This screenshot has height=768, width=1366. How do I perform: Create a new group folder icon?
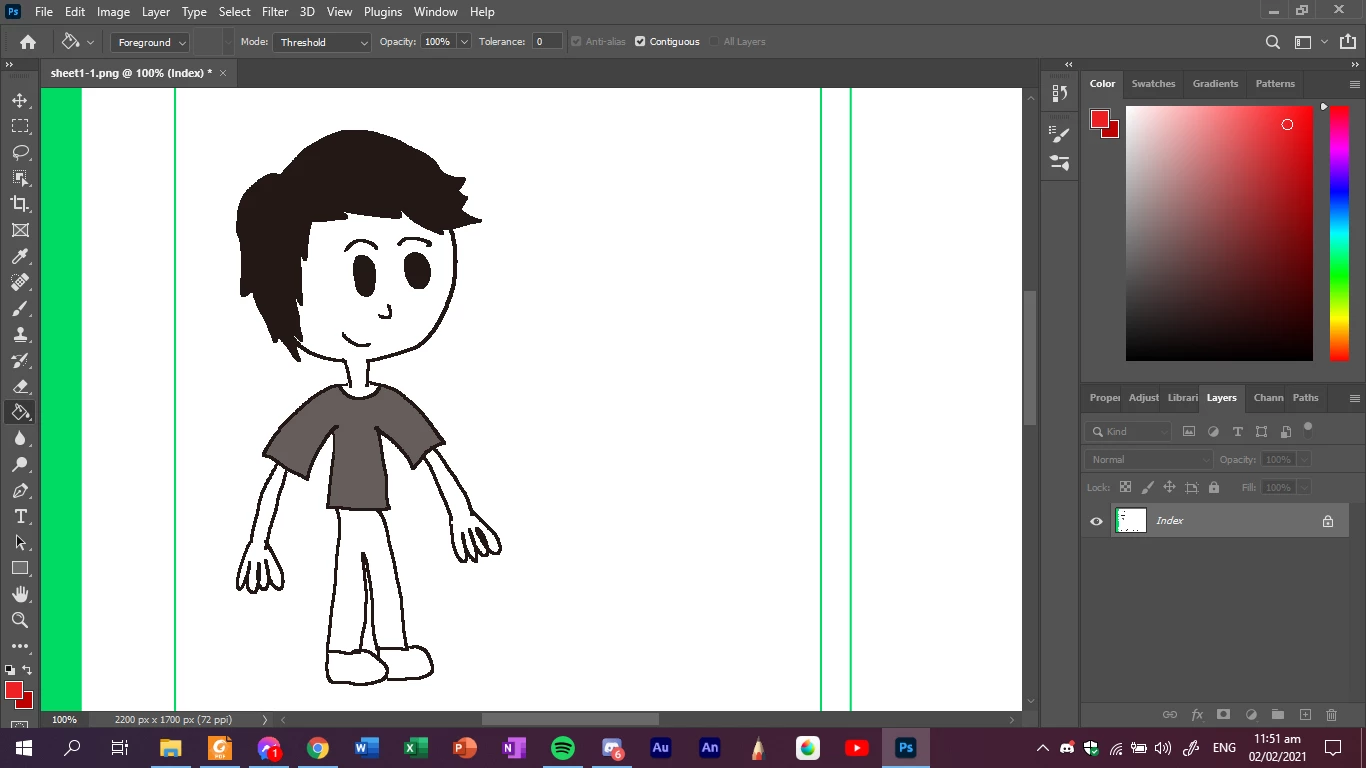[1277, 715]
